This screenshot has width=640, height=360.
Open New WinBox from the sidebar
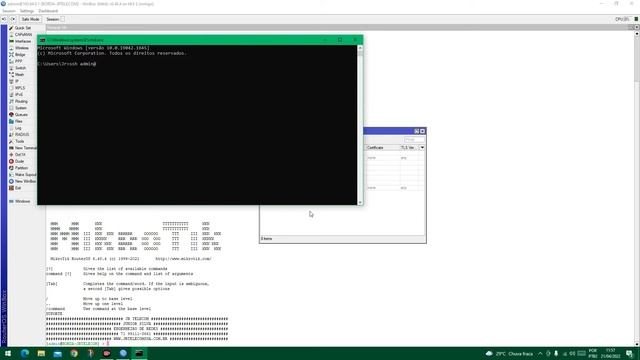tap(23, 181)
